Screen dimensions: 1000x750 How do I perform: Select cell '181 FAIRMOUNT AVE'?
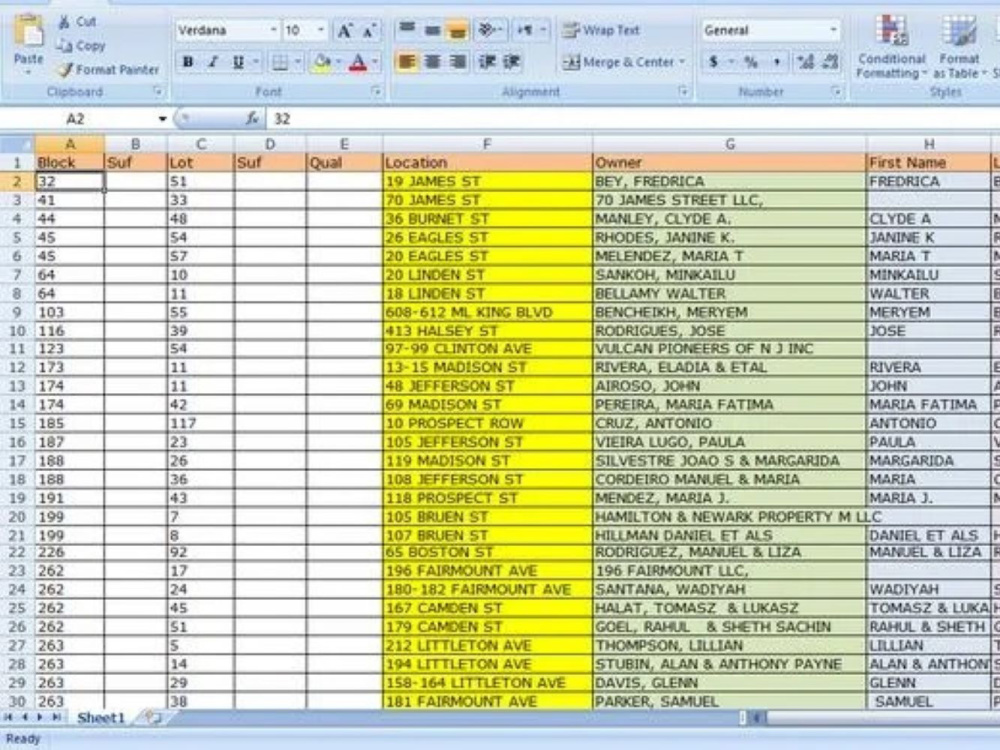[487, 702]
